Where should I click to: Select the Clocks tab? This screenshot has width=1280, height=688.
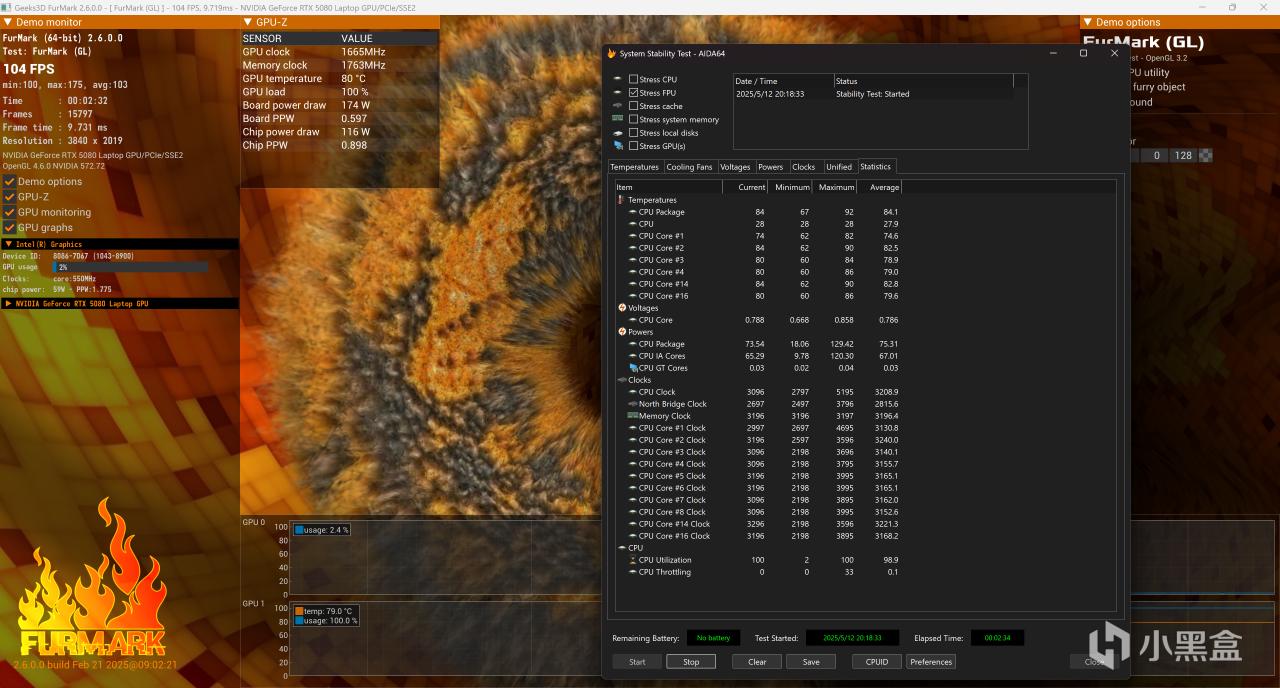804,167
